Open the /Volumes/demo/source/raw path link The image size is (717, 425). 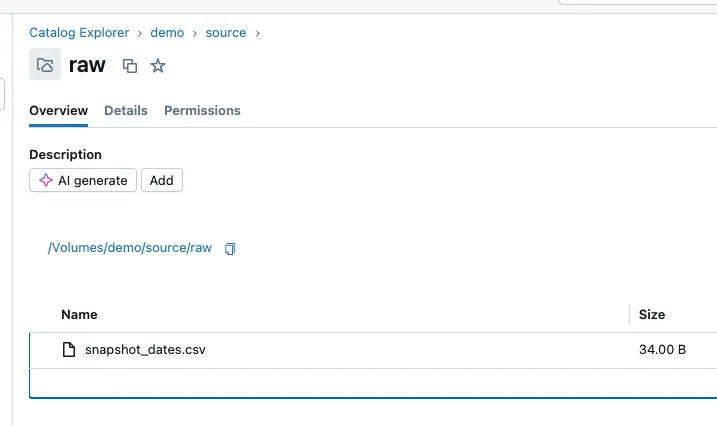(x=130, y=248)
